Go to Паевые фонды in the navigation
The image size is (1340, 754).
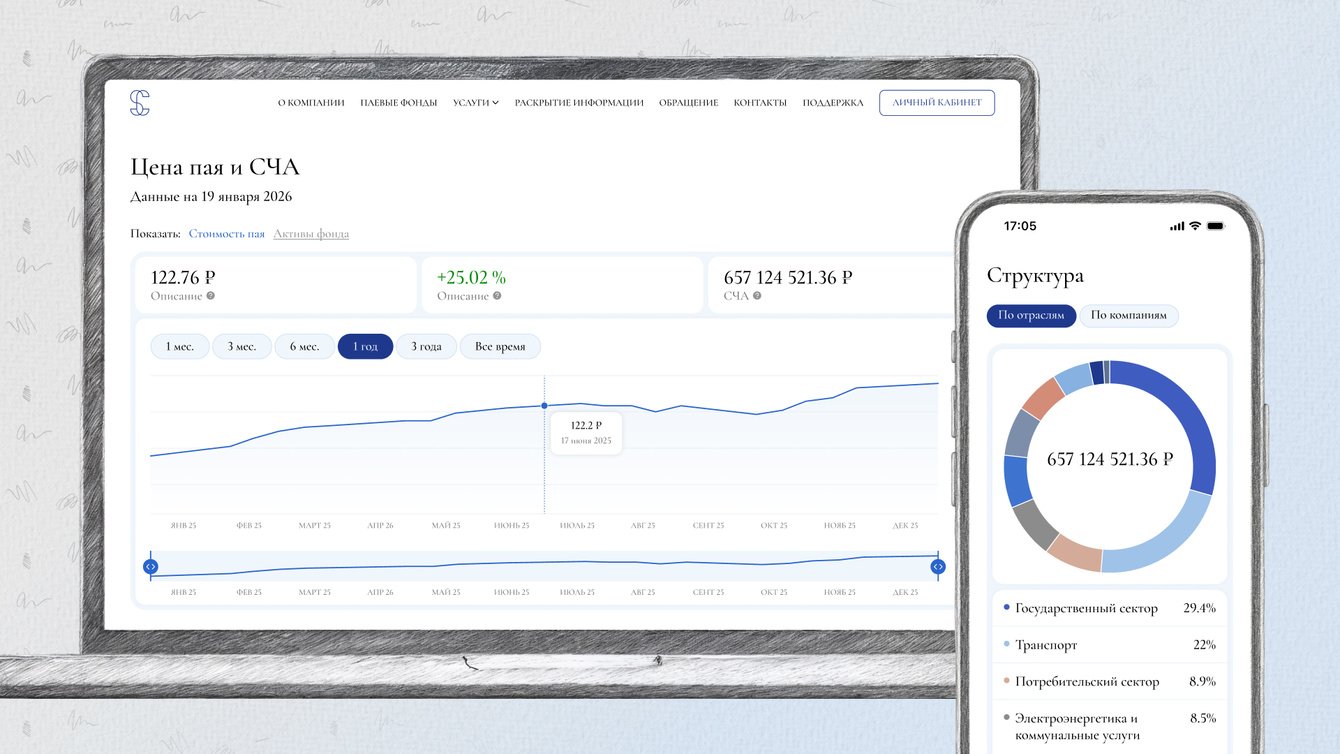pyautogui.click(x=399, y=103)
